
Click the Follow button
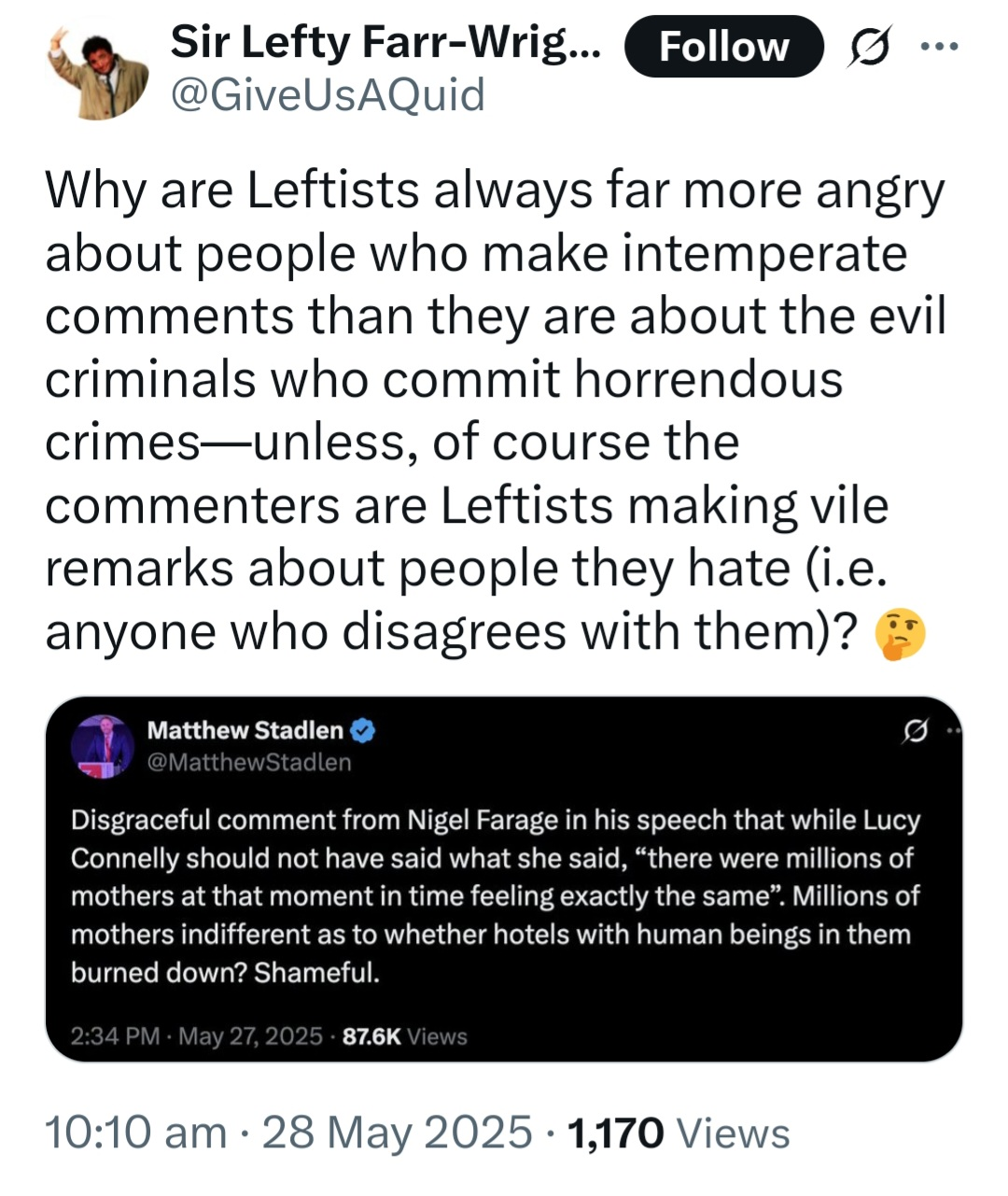[723, 47]
